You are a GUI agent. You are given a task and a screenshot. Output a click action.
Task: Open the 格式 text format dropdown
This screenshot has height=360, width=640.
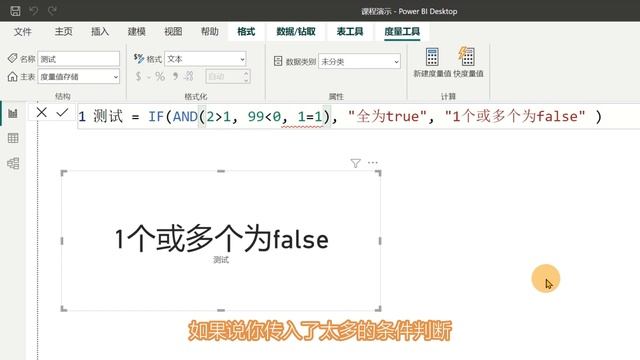[x=205, y=59]
